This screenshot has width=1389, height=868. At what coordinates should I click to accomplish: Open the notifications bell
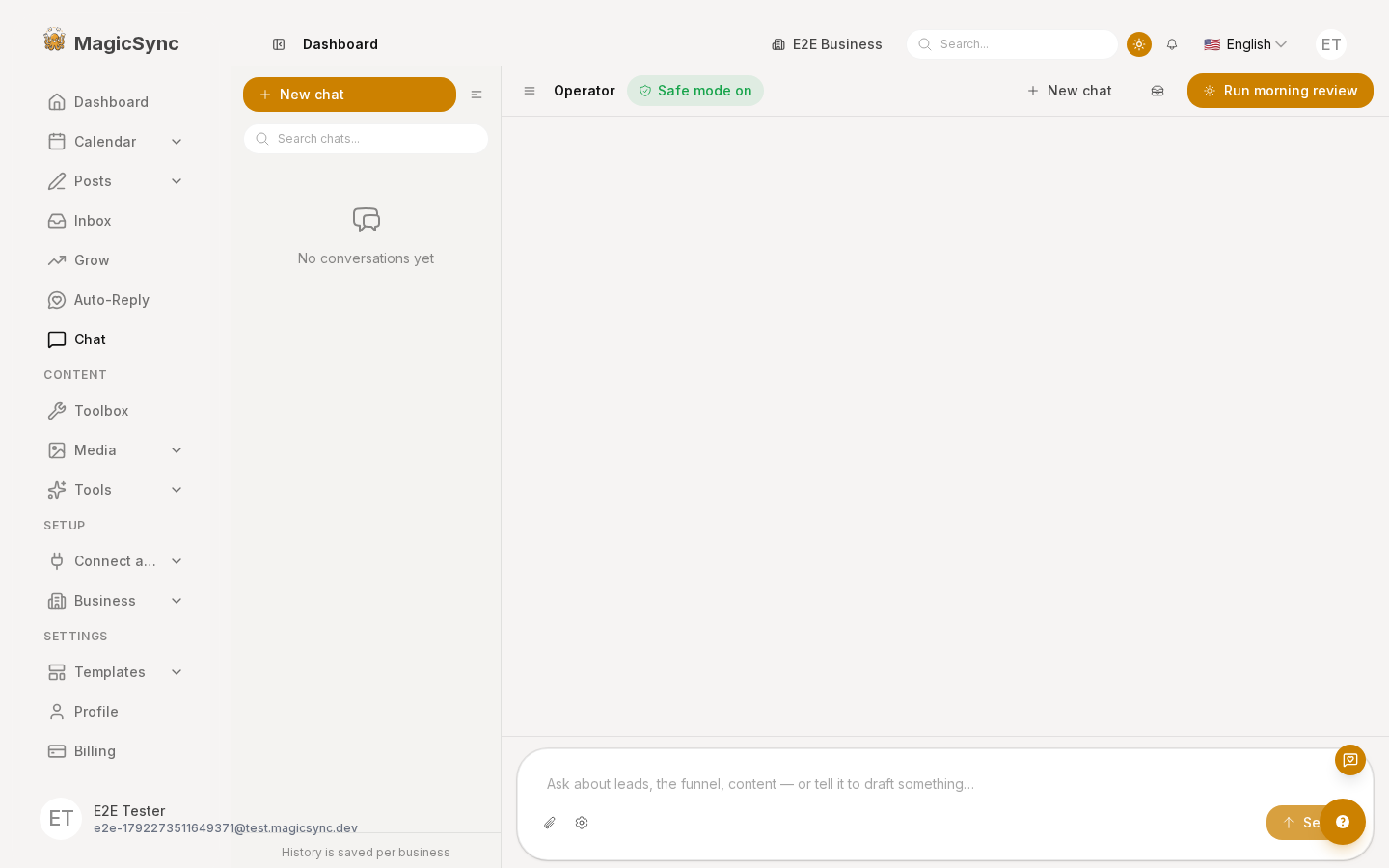(1172, 44)
